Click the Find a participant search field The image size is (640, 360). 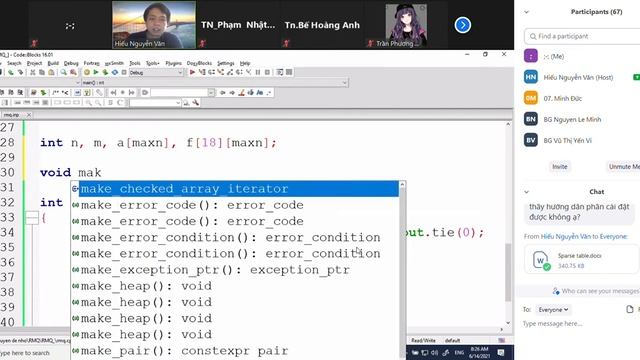[582, 36]
